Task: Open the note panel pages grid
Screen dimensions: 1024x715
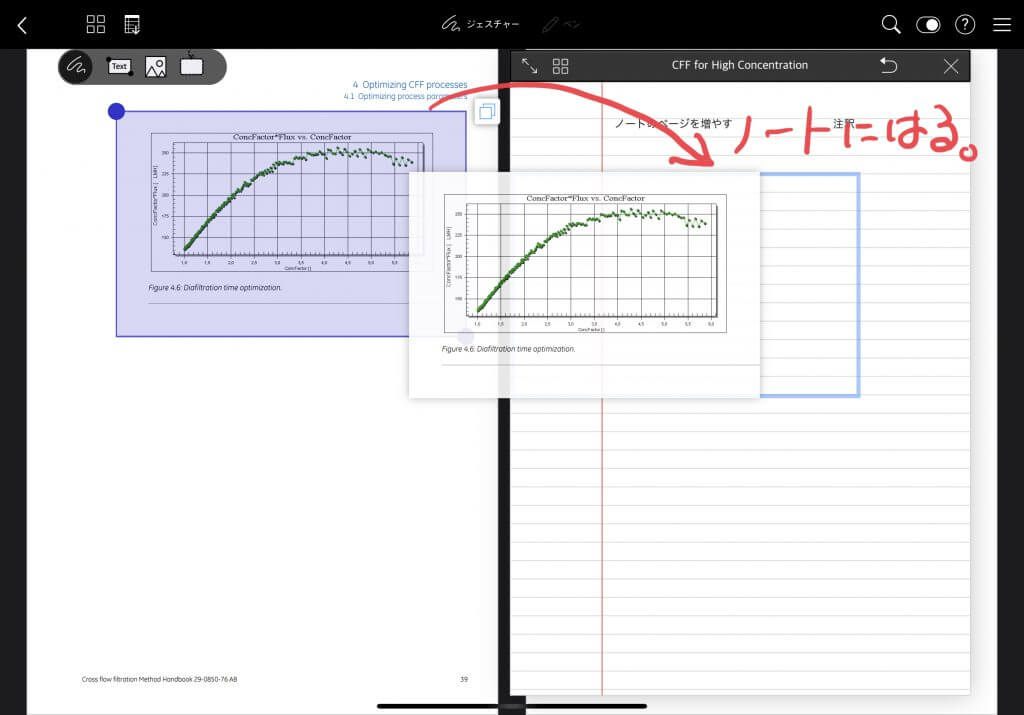Action: [x=560, y=66]
